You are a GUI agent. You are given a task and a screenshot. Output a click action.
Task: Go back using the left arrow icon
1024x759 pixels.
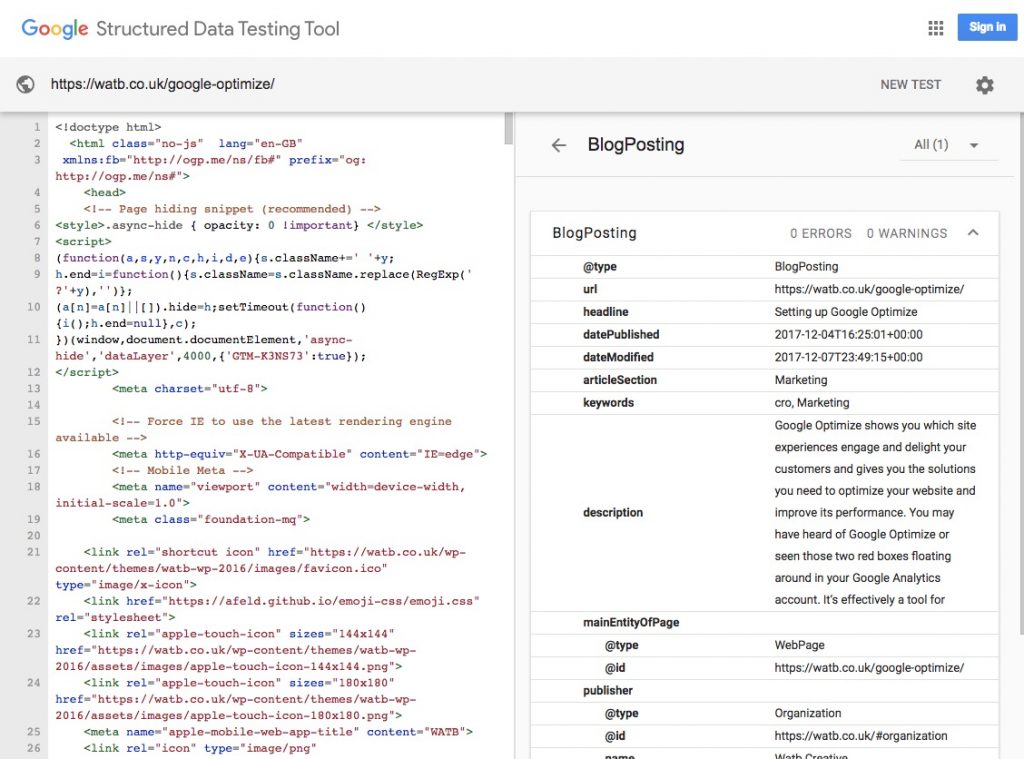[559, 145]
